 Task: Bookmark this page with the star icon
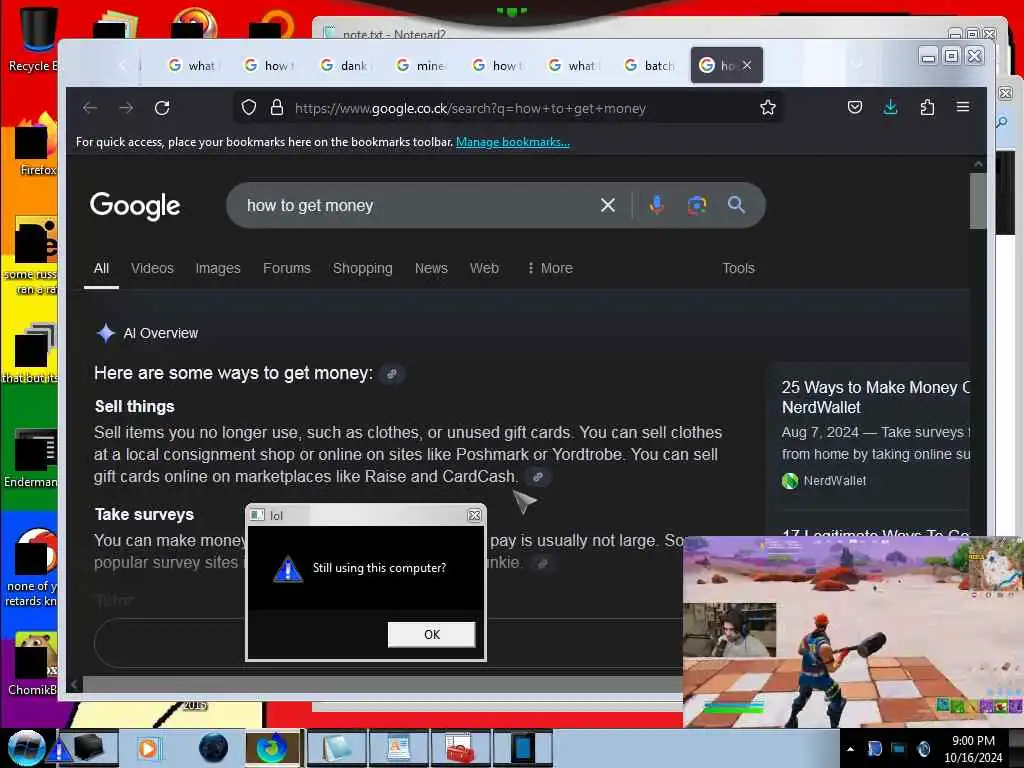pos(767,108)
